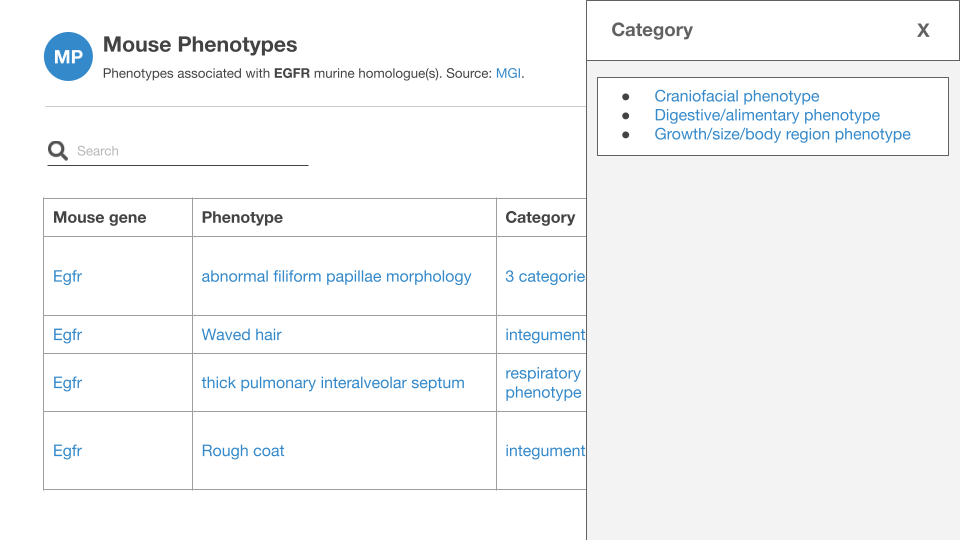
Task: Click the Category panel title
Action: tap(652, 30)
